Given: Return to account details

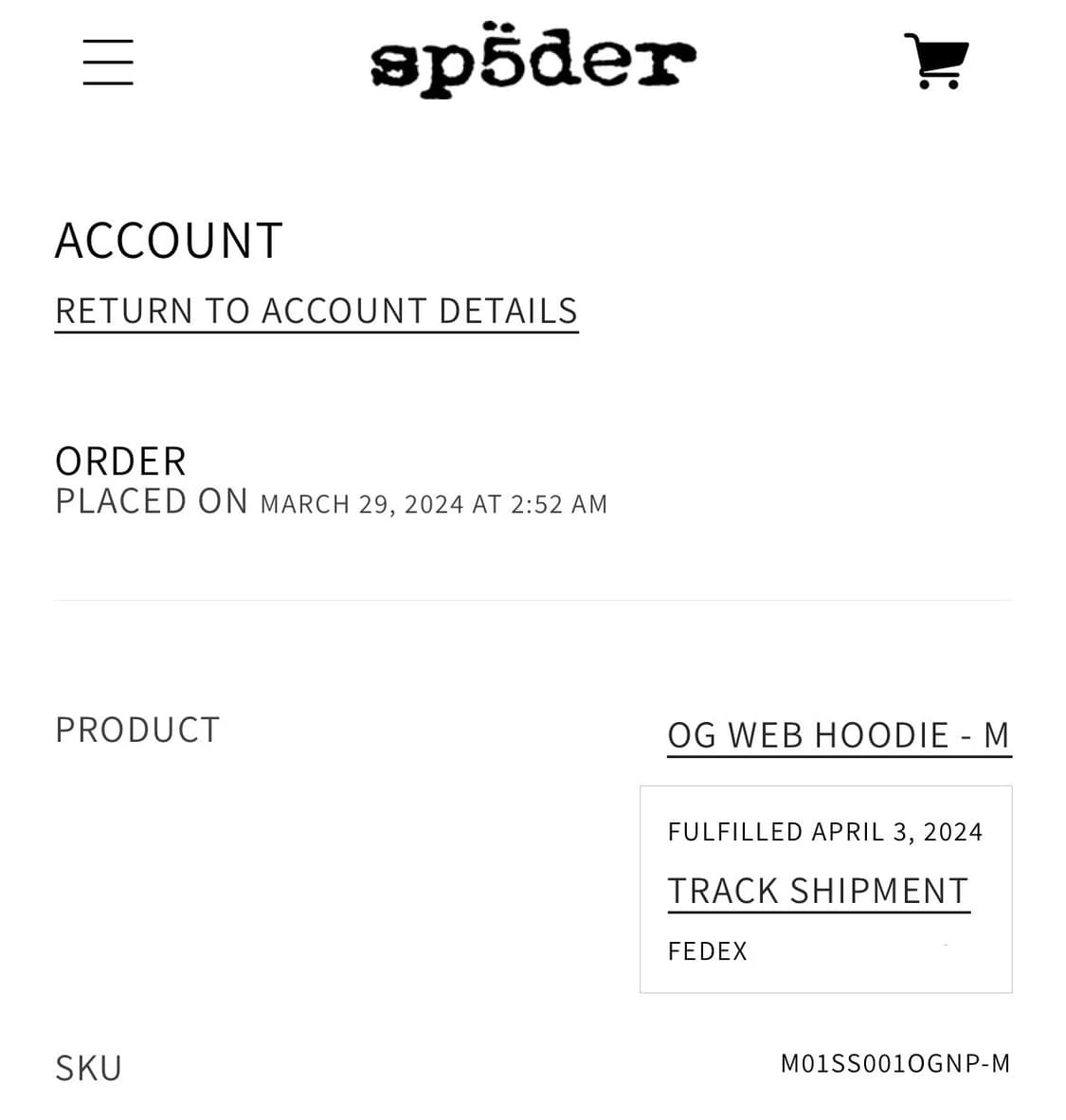Looking at the screenshot, I should tap(316, 312).
